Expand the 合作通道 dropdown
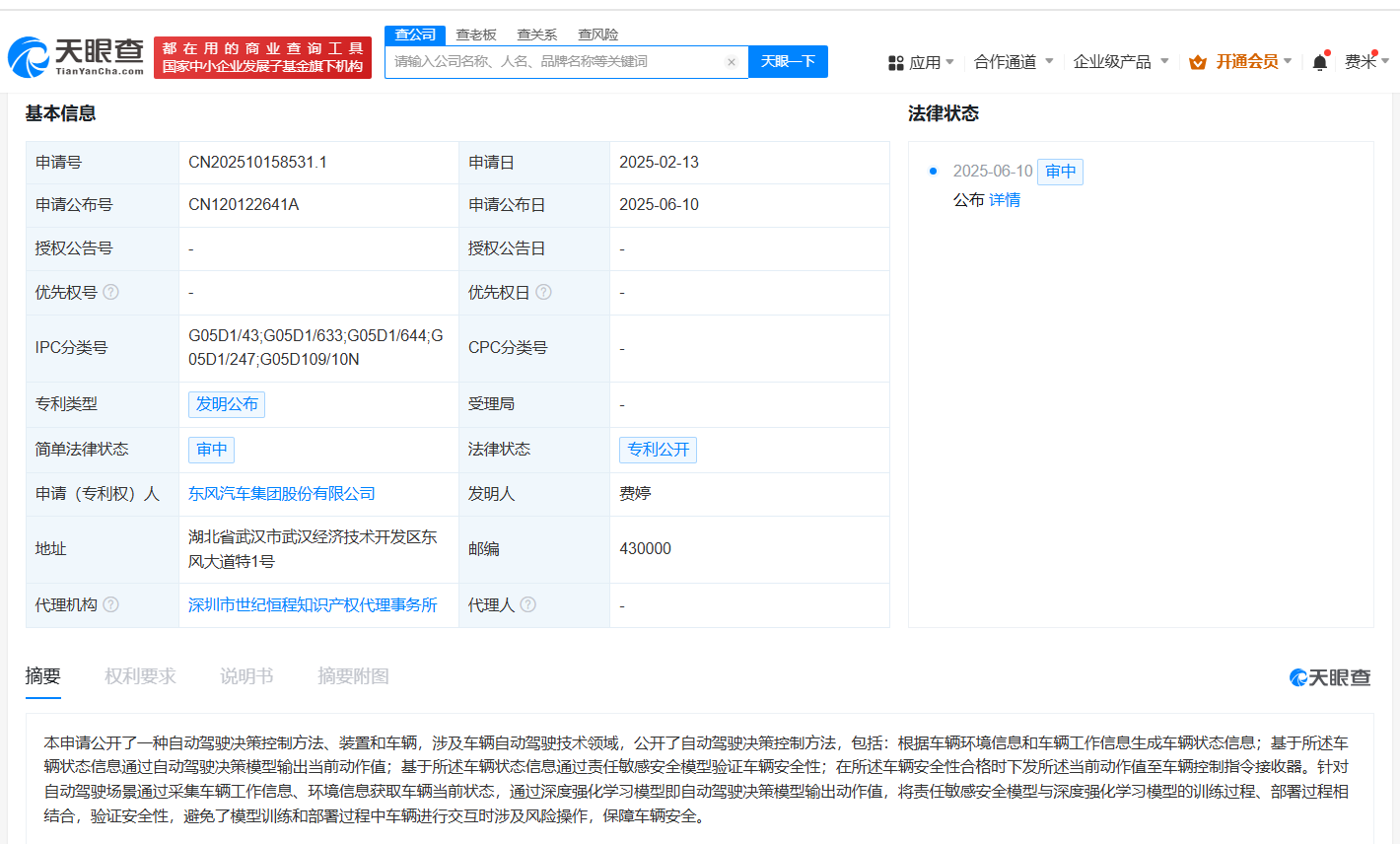The height and width of the screenshot is (844, 1400). pyautogui.click(x=1013, y=62)
